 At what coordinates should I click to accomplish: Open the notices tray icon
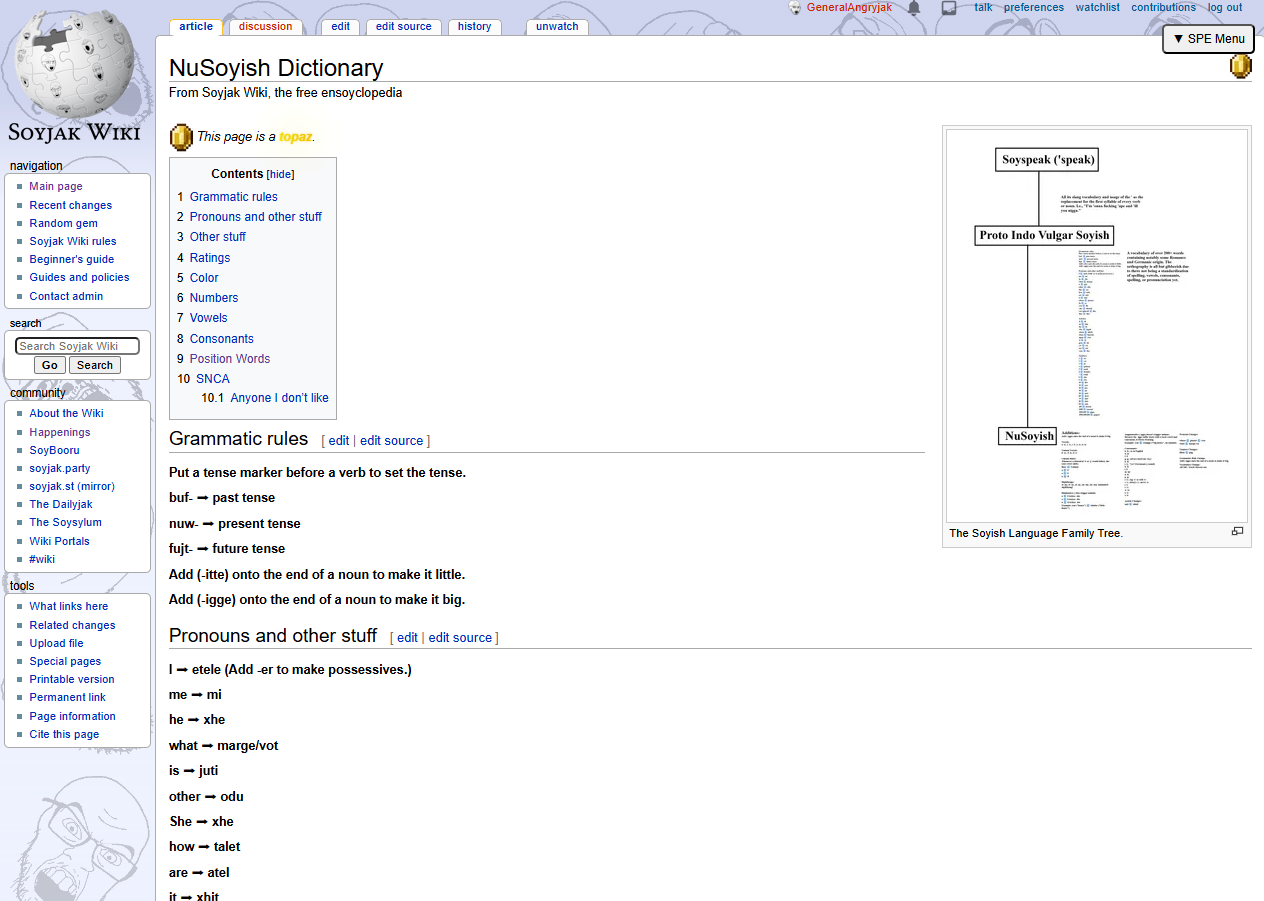[949, 8]
